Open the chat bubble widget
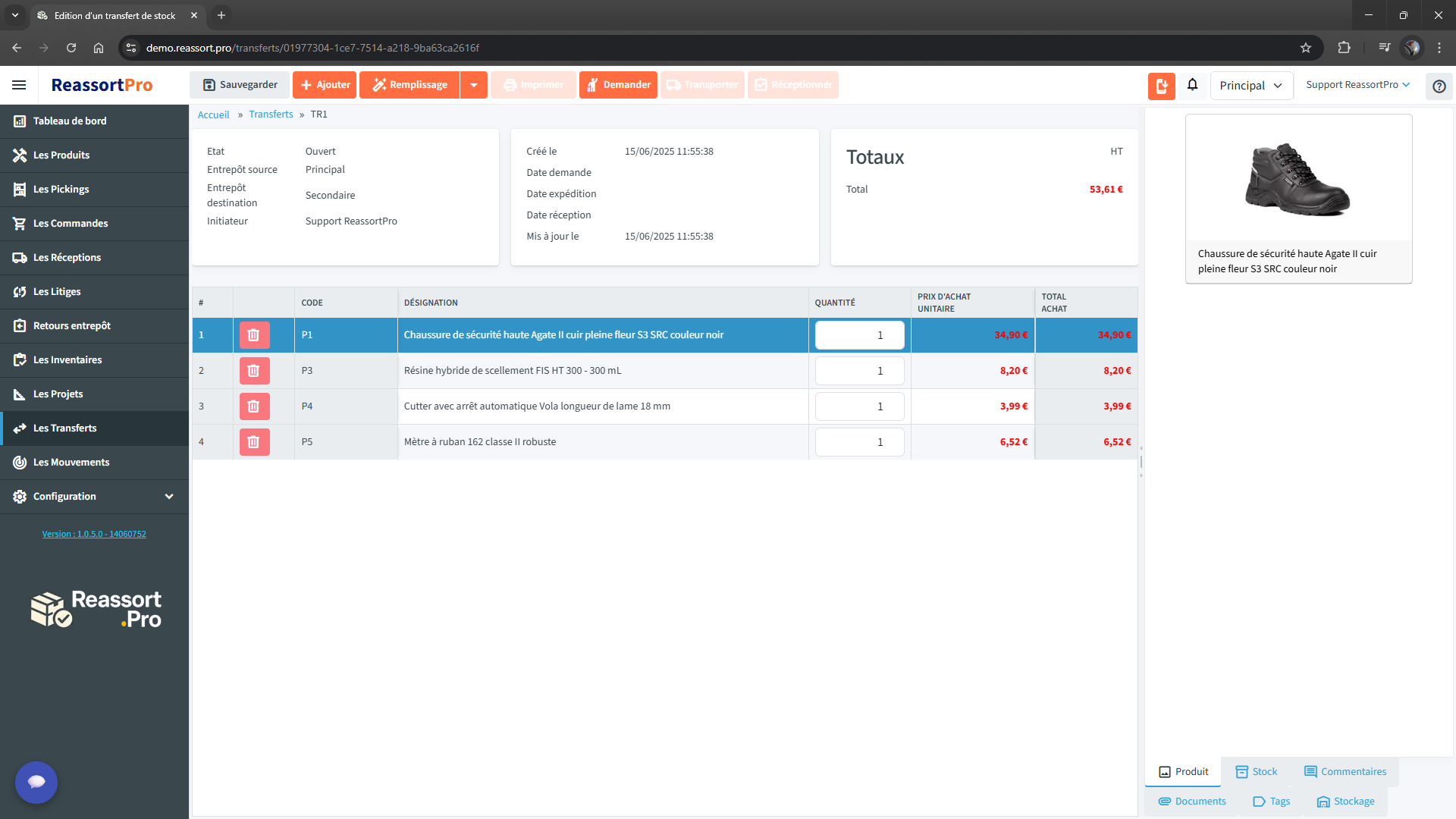 (36, 782)
